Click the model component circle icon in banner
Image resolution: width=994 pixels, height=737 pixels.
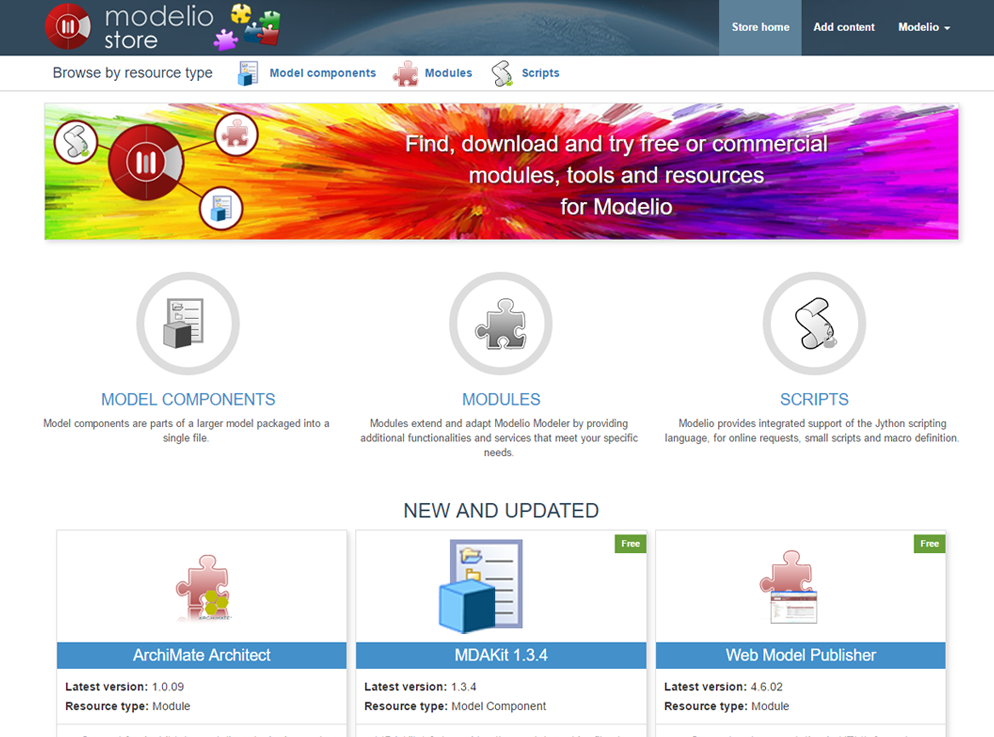[221, 208]
